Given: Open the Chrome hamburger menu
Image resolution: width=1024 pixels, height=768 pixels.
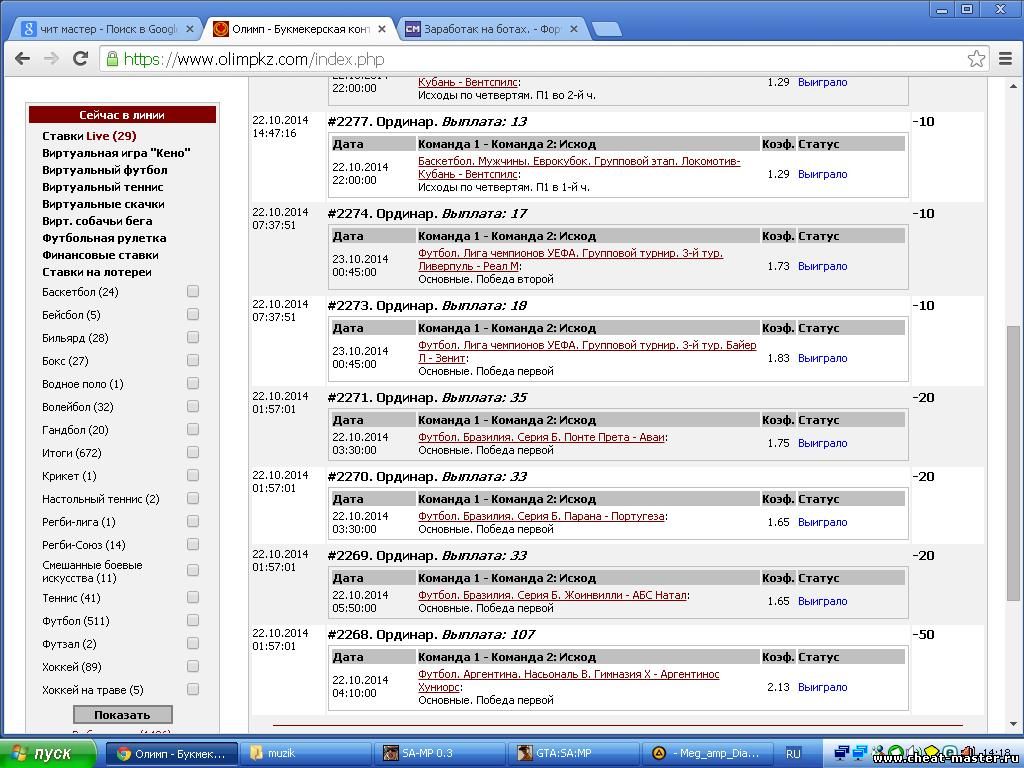Looking at the screenshot, I should (x=1005, y=59).
